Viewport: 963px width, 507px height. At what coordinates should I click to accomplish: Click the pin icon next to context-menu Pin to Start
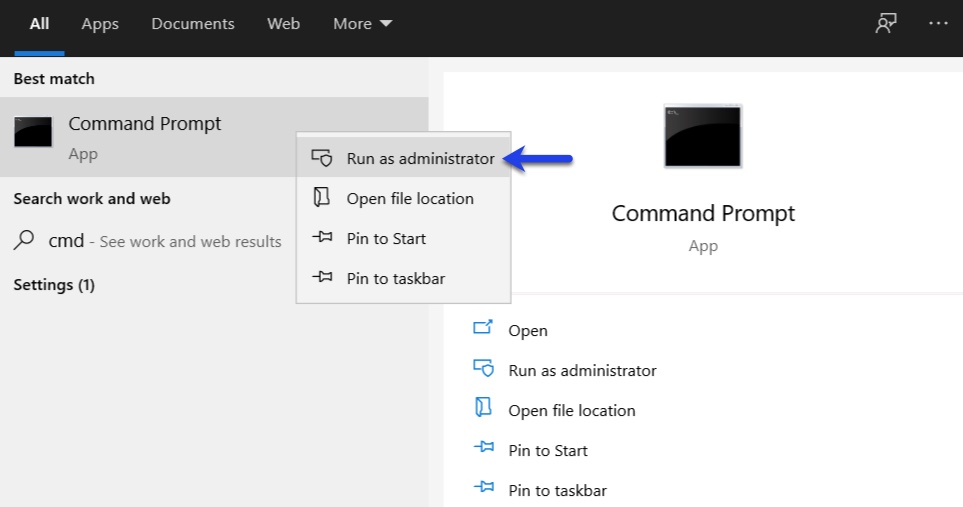[x=322, y=237]
